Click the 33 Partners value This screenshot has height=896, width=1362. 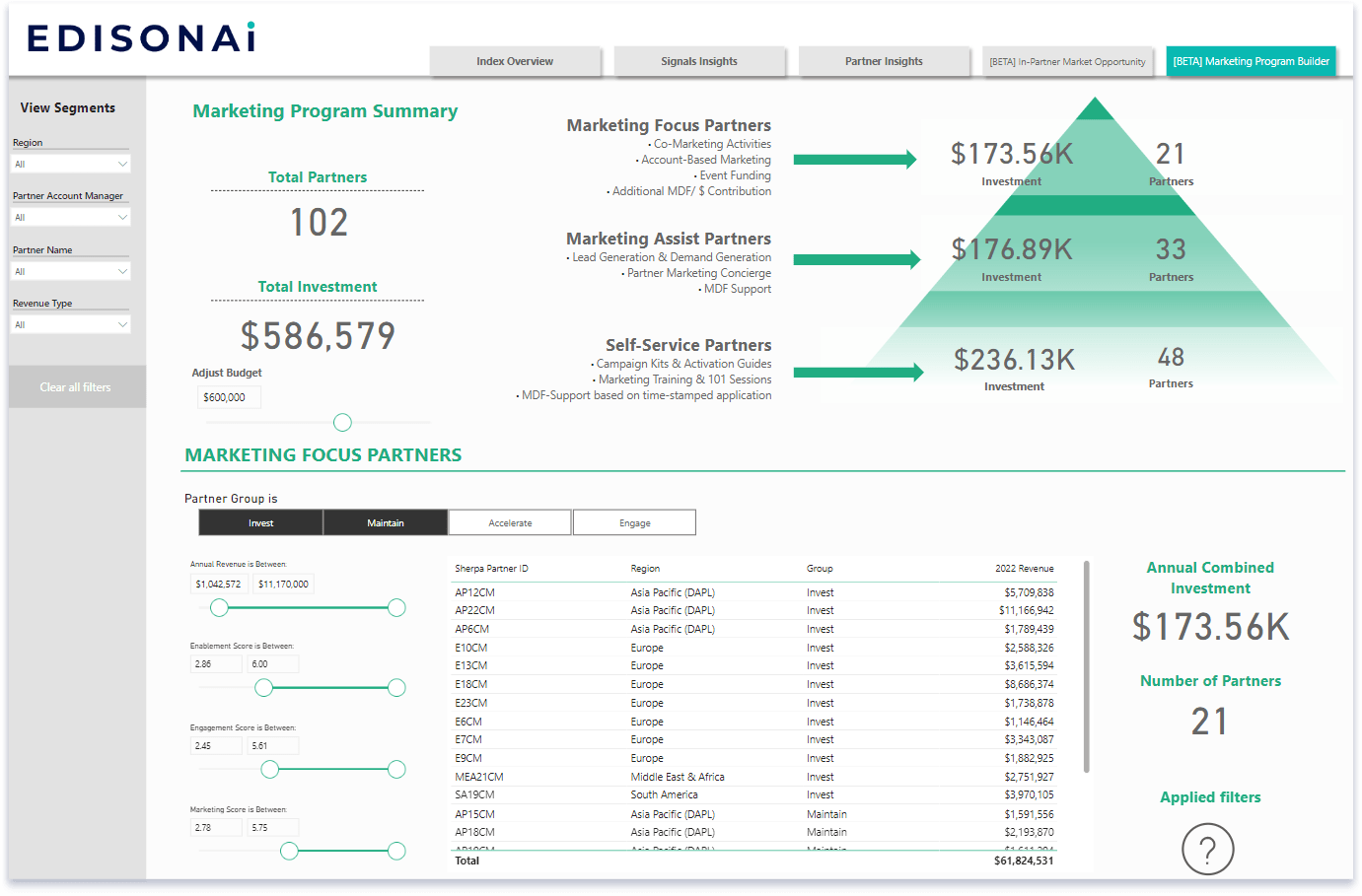[x=1171, y=249]
